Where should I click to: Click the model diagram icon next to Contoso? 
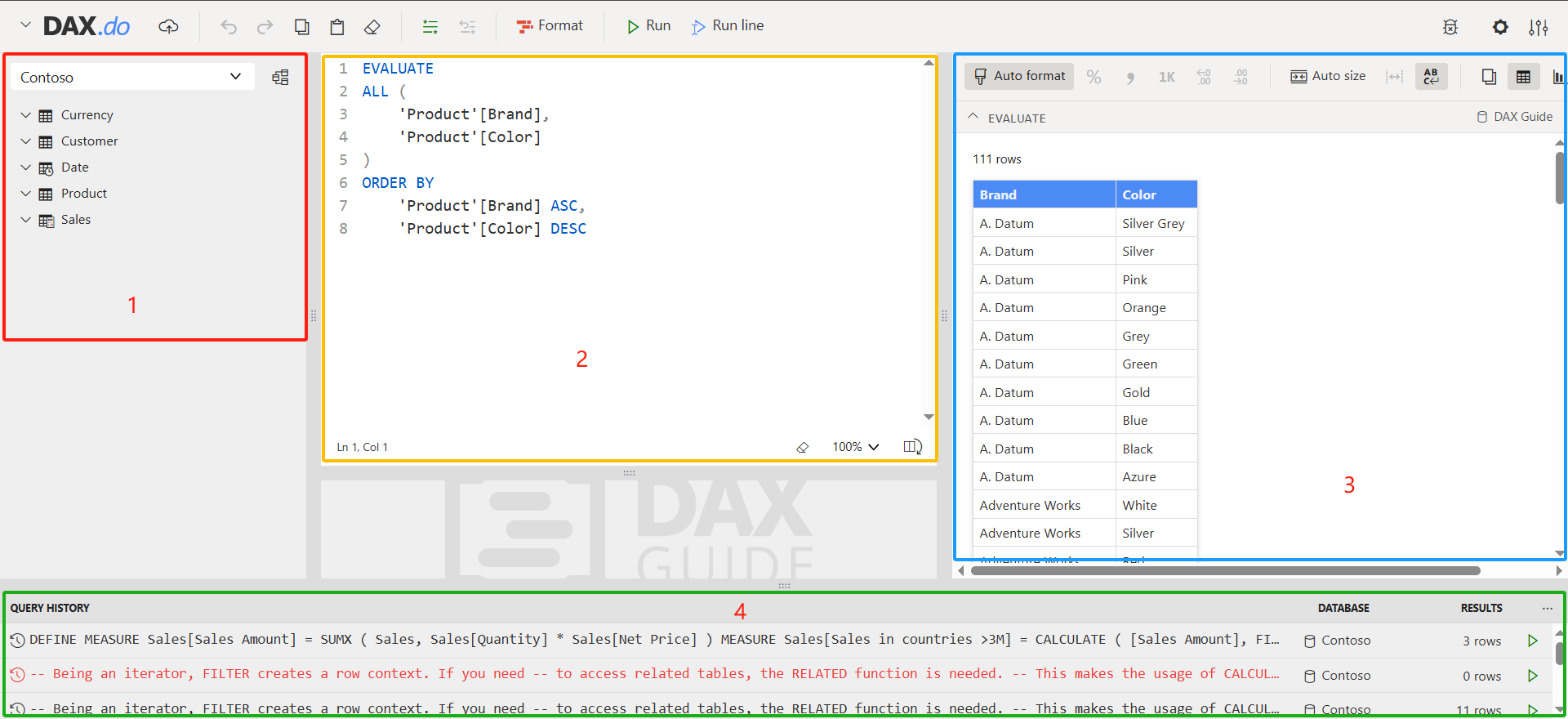point(280,77)
